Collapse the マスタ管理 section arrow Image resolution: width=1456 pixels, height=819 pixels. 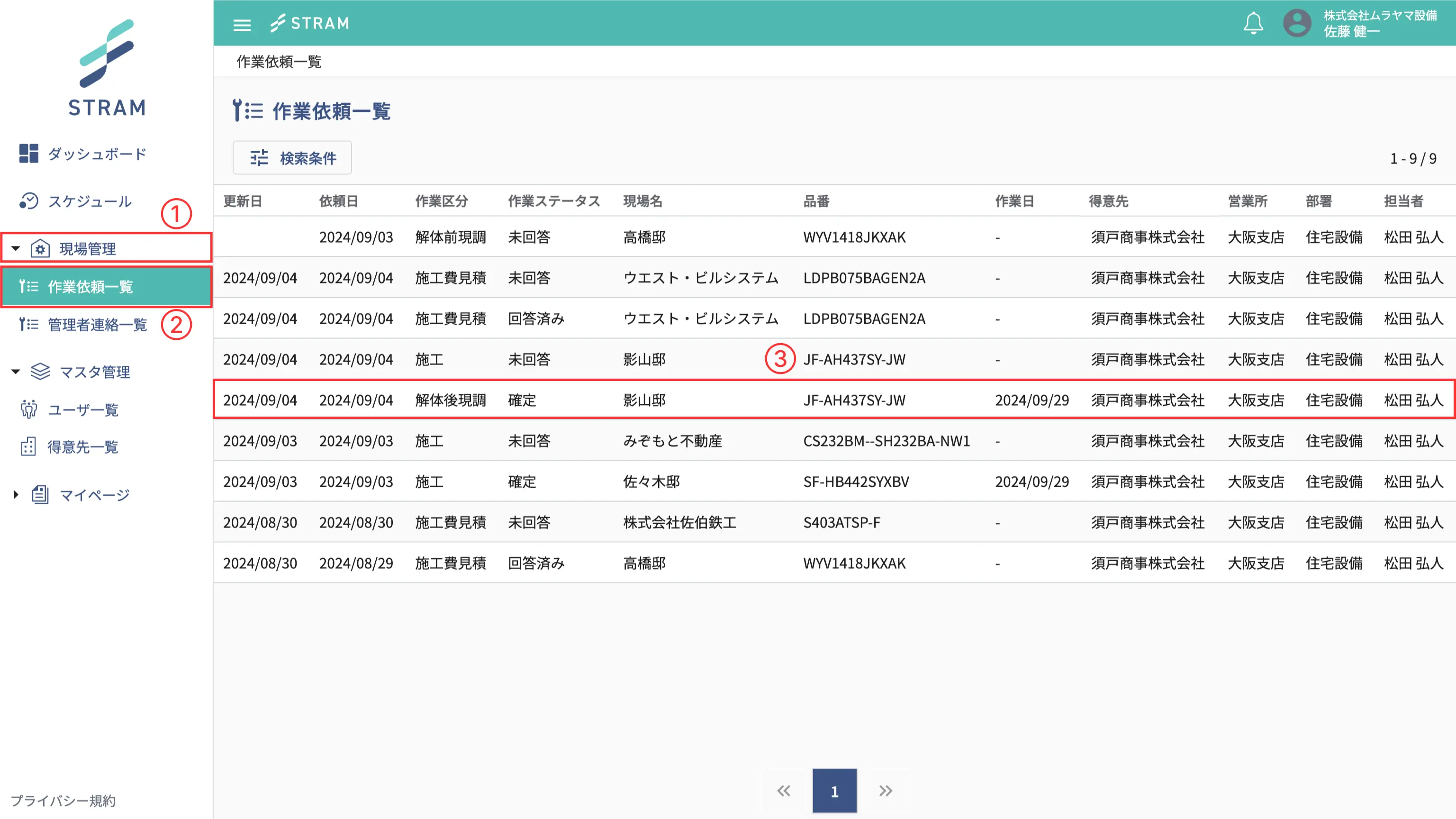tap(16, 372)
